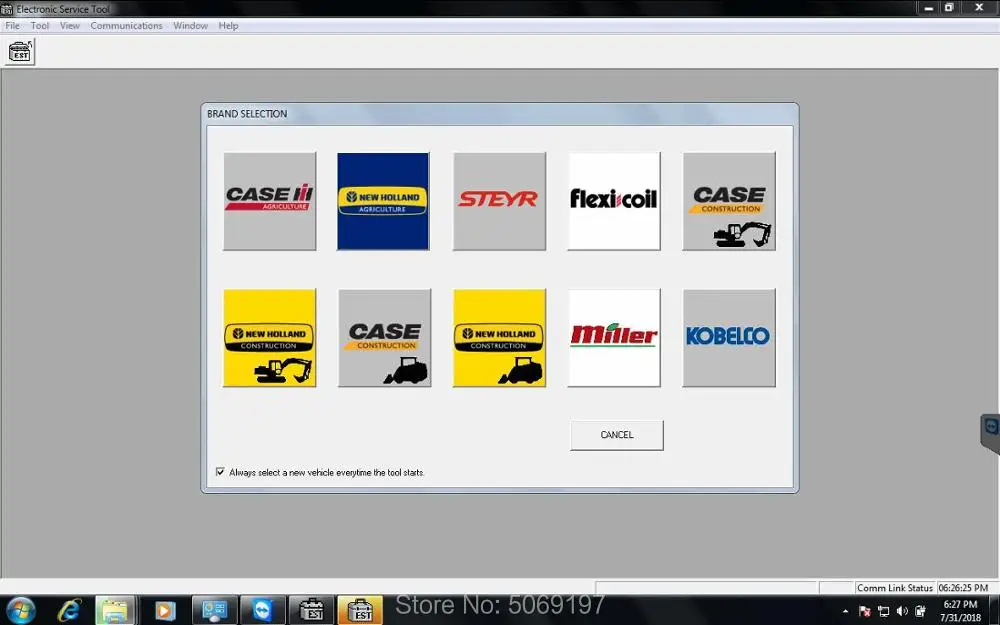Open the TeamViewer taskbar icon
Screen dimensions: 1000x625
tap(263, 611)
